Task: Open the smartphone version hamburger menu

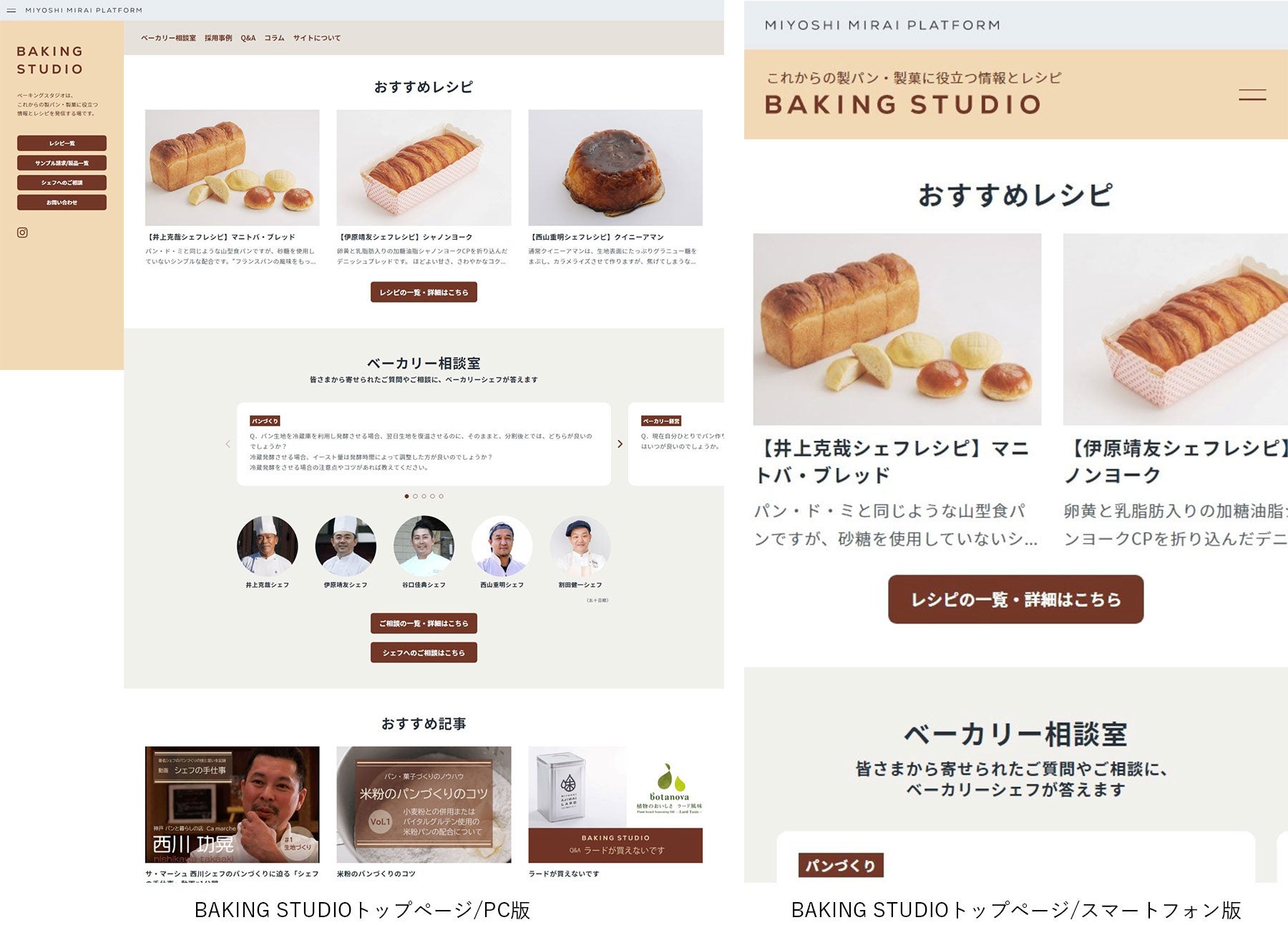Action: pyautogui.click(x=1252, y=94)
